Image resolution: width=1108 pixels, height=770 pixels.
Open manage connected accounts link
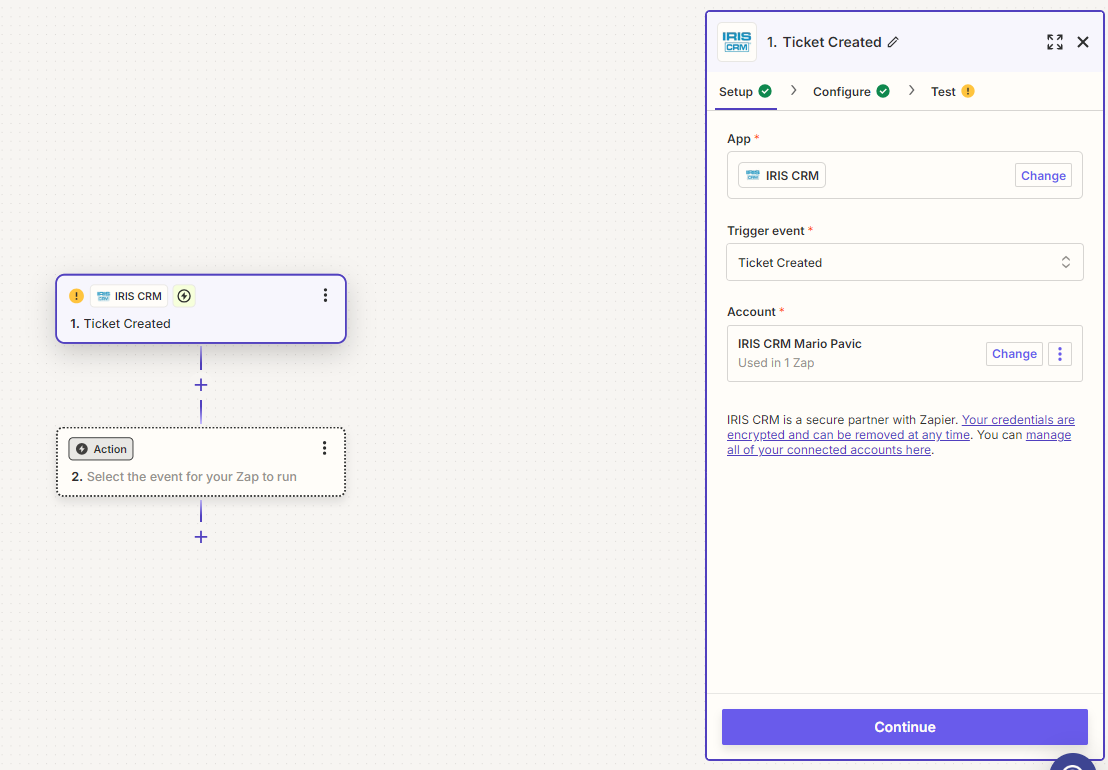(x=899, y=442)
